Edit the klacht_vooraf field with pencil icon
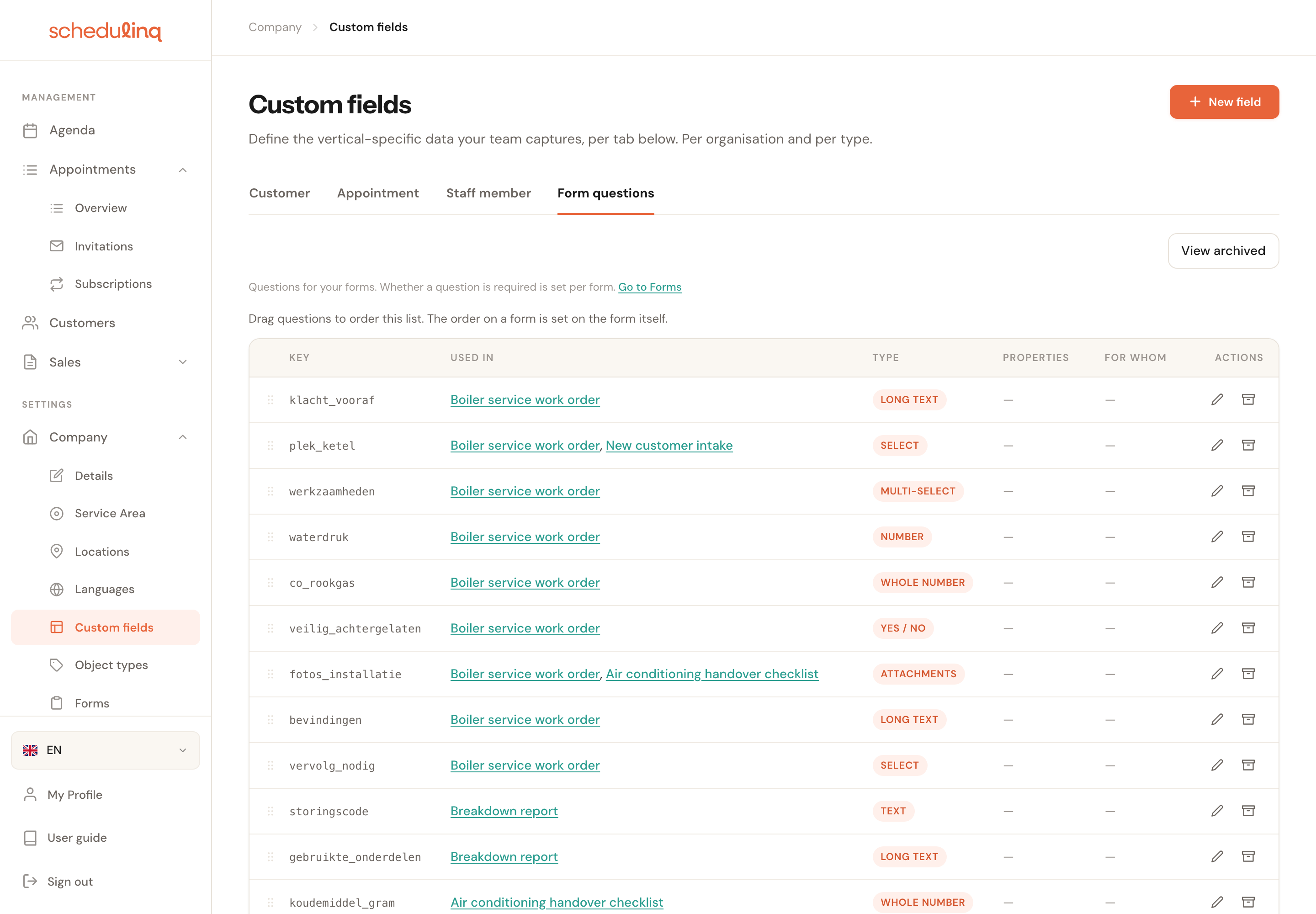The image size is (1316, 914). tap(1217, 399)
